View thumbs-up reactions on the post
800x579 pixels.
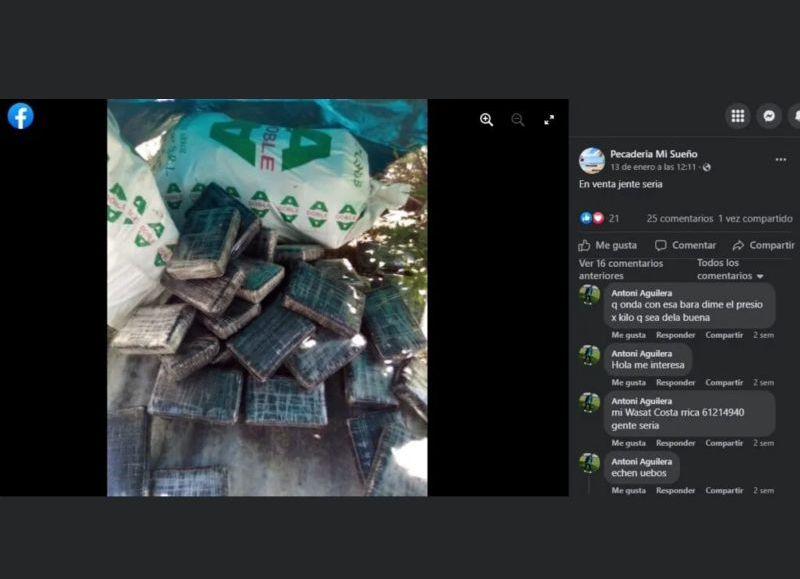coord(584,218)
